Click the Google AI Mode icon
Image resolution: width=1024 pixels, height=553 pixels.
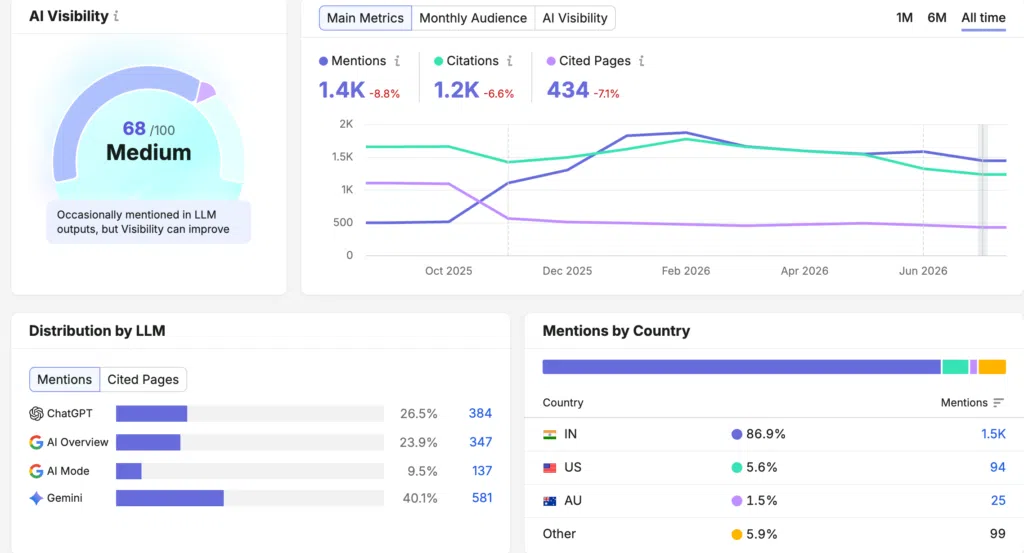click(37, 471)
